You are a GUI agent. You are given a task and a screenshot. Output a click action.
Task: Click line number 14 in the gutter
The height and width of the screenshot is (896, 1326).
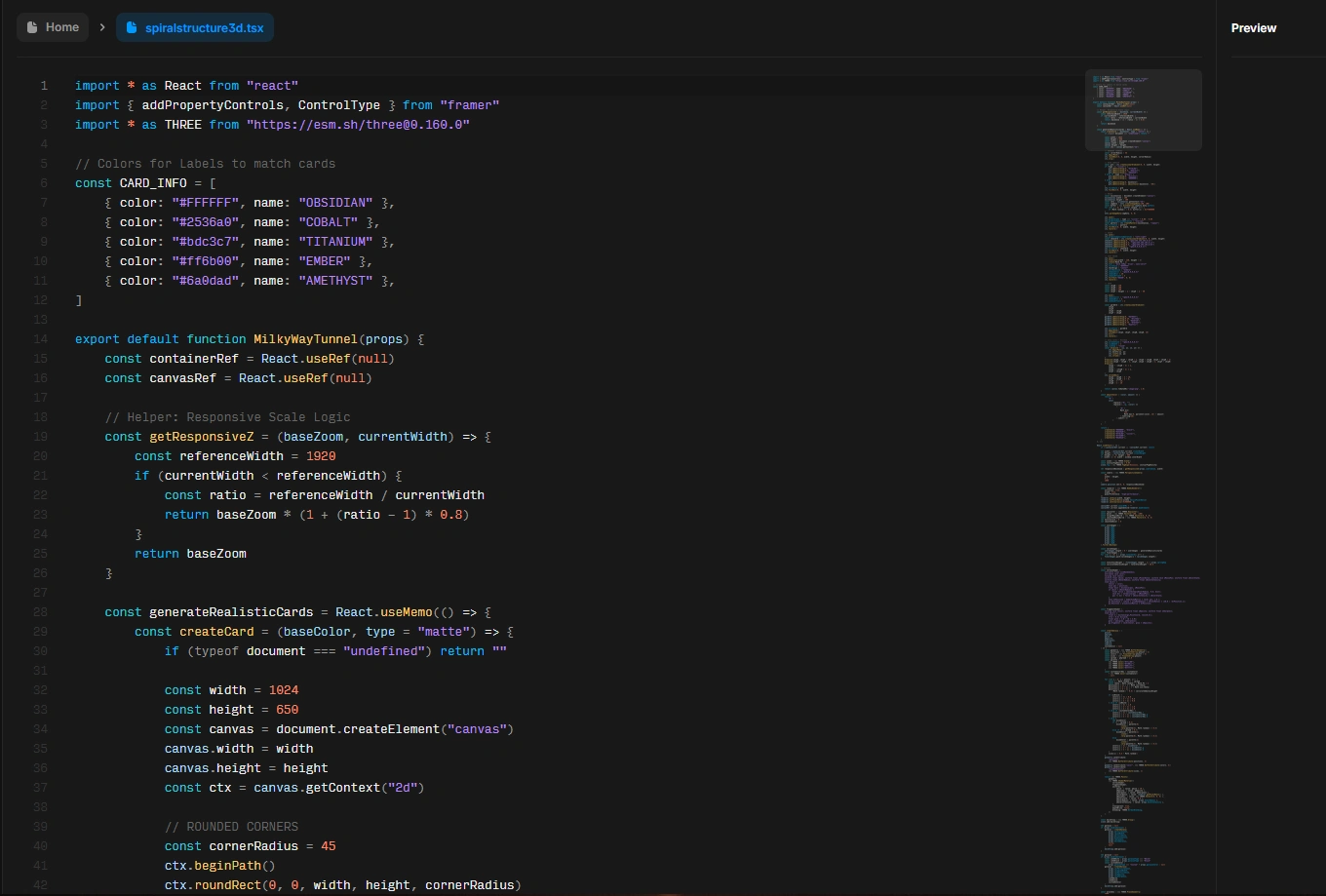pyautogui.click(x=40, y=339)
